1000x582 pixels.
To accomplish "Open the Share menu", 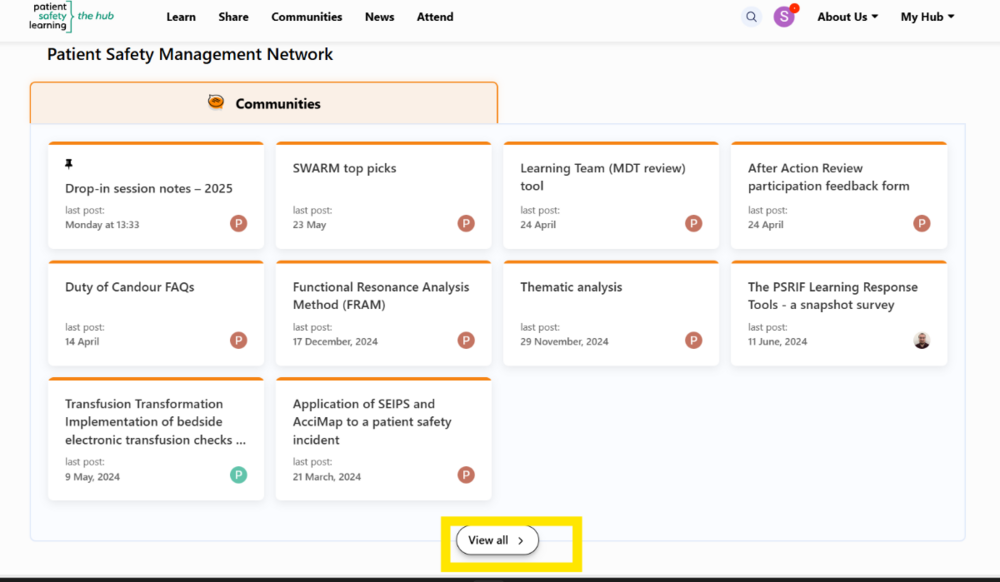I will pos(233,17).
